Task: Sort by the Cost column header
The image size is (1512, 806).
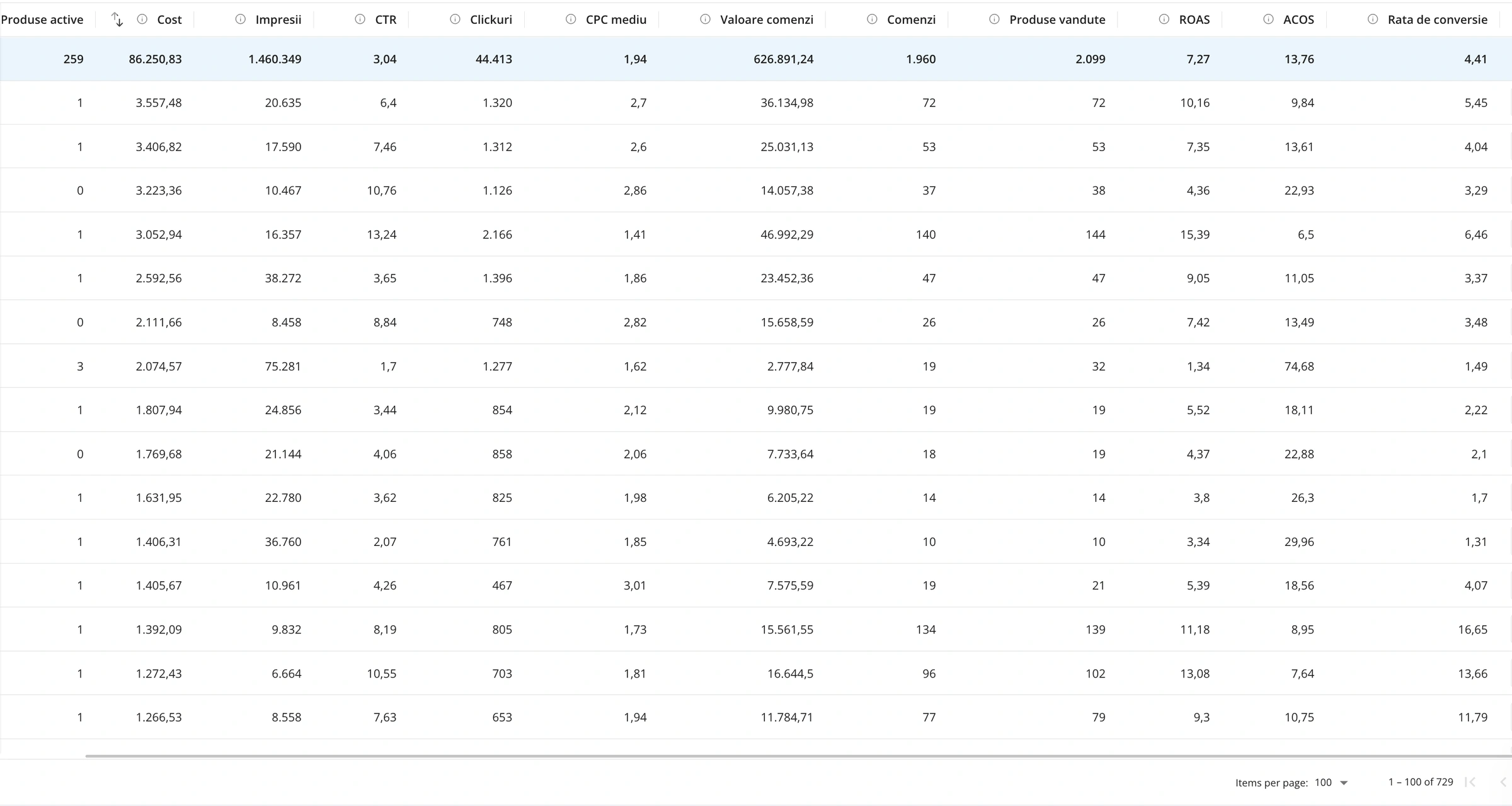Action: point(169,20)
